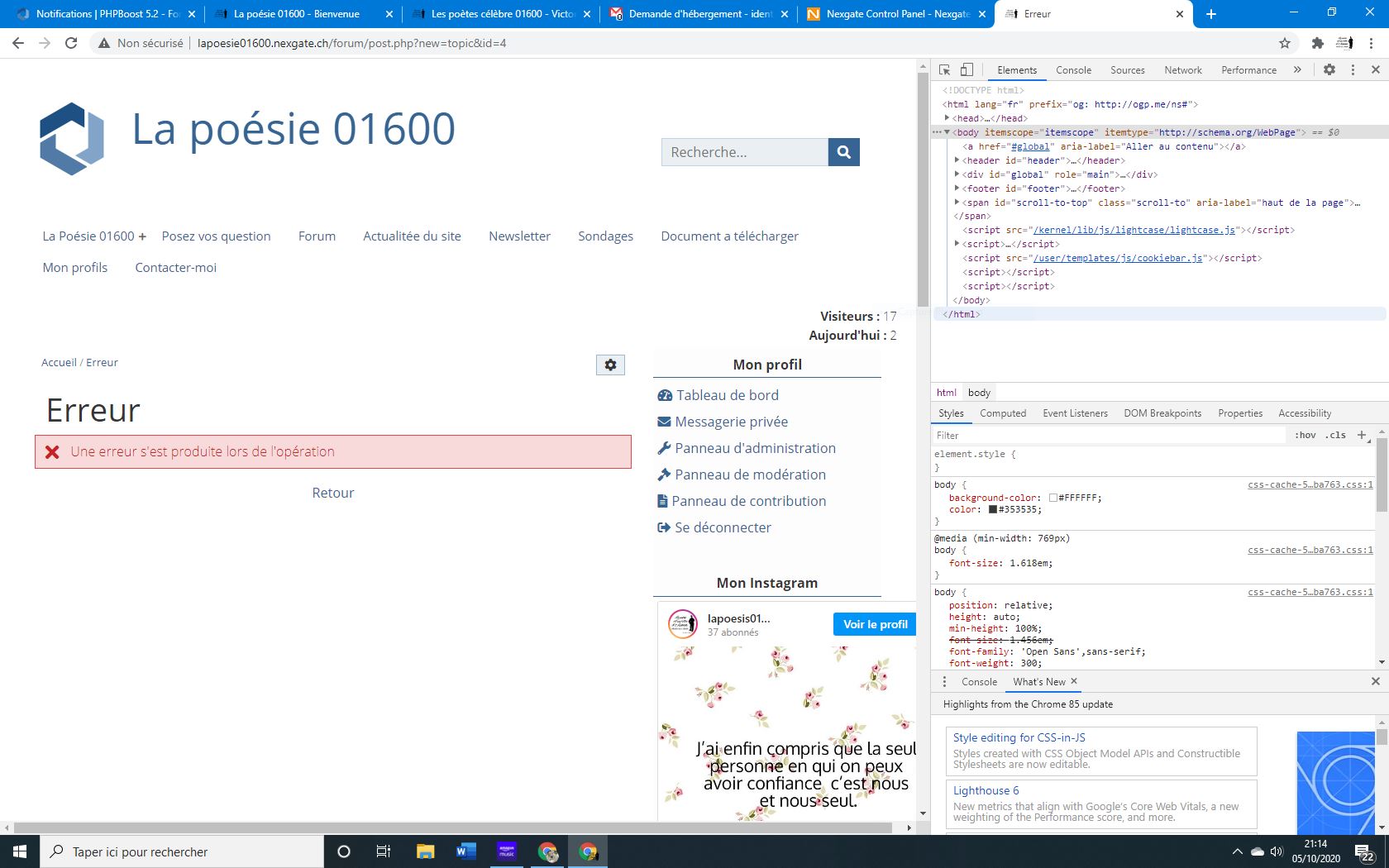This screenshot has height=868, width=1389.
Task: Click the Voir le profil button
Action: pyautogui.click(x=874, y=624)
